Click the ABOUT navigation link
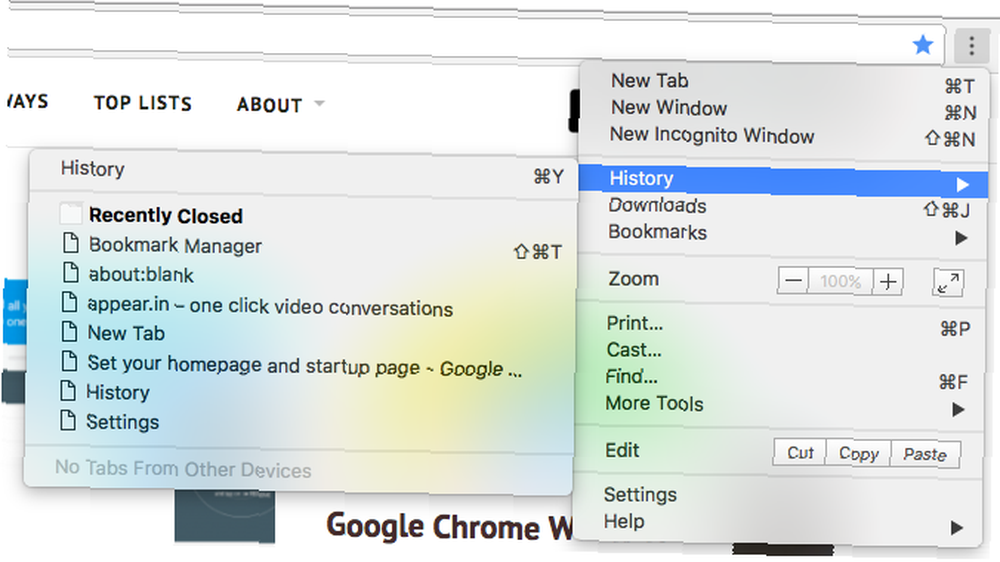 pyautogui.click(x=270, y=105)
